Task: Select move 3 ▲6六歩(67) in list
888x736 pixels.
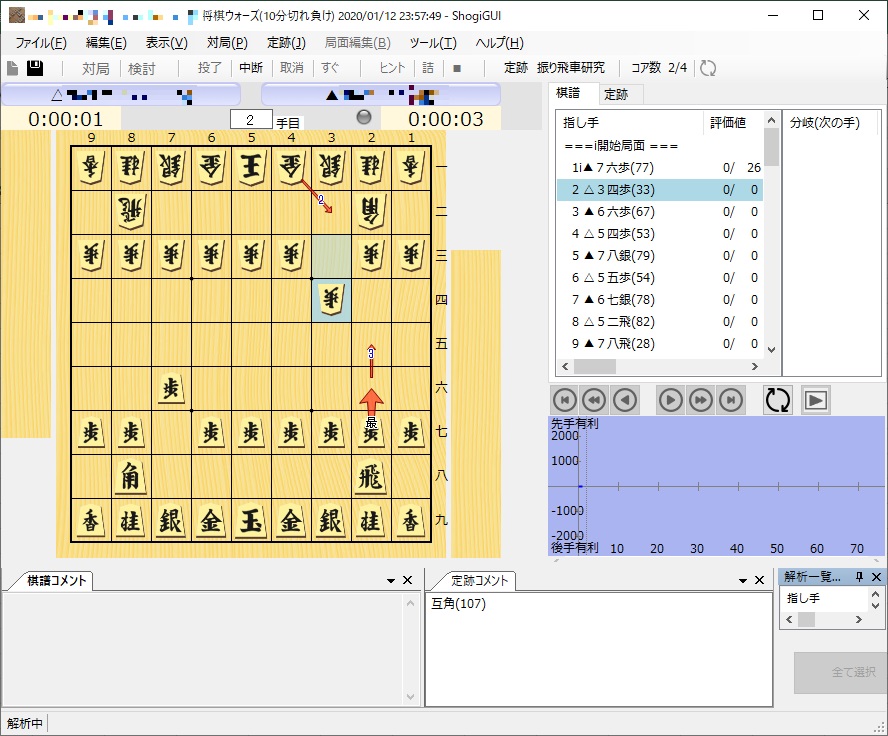Action: (x=660, y=212)
